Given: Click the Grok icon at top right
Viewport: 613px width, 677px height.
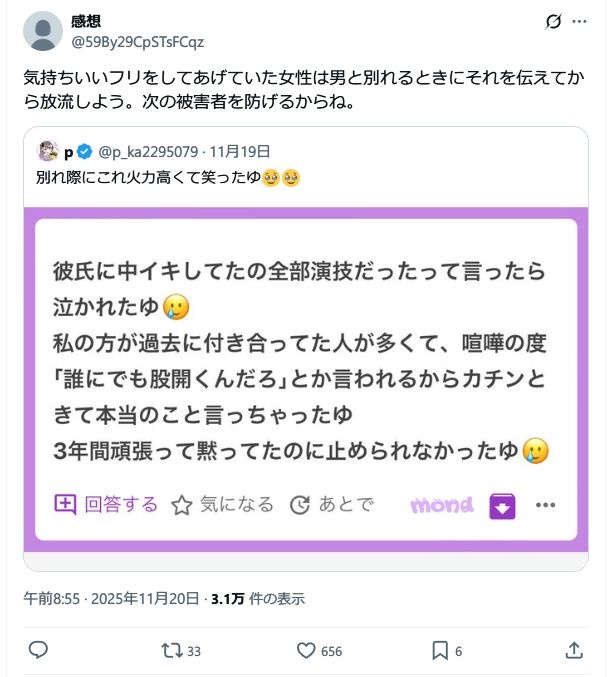Looking at the screenshot, I should click(550, 22).
